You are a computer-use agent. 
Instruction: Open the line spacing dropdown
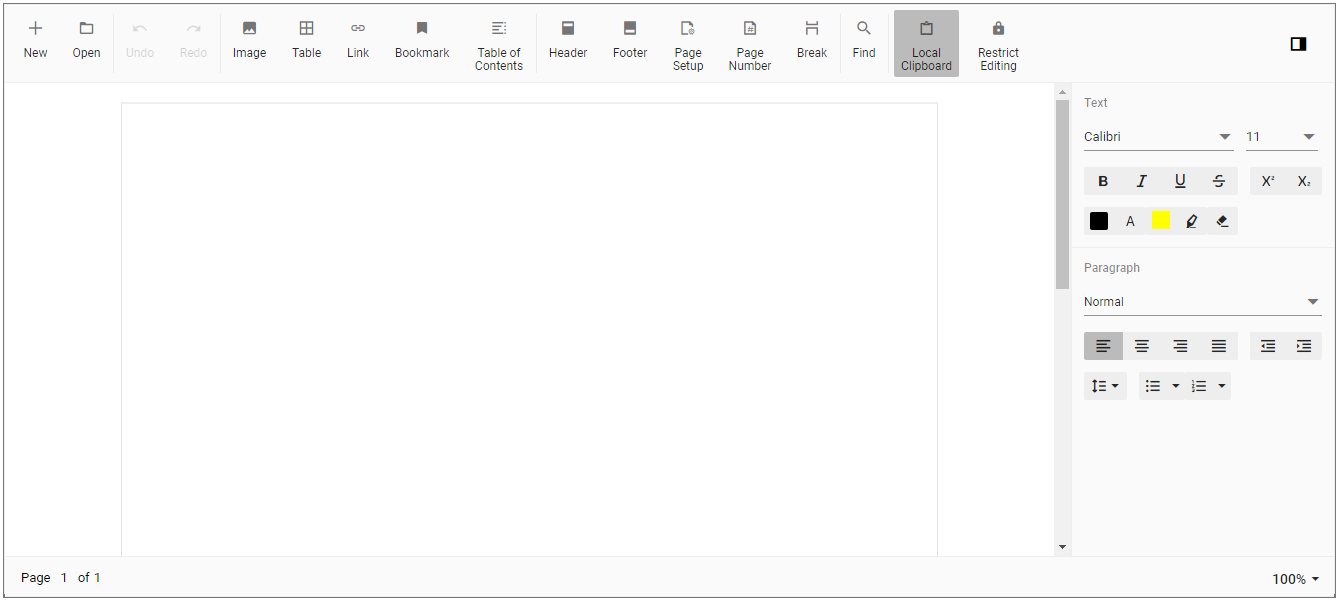pyautogui.click(x=1105, y=386)
